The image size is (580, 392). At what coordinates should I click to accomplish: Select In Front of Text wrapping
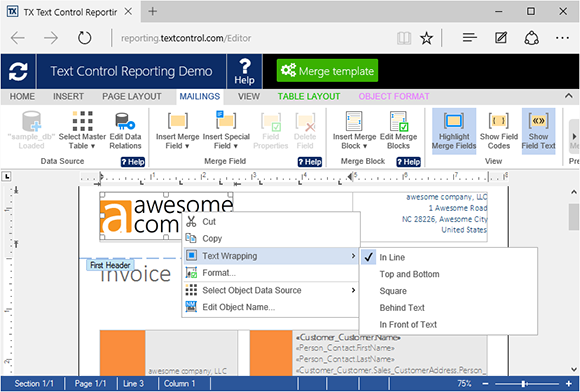click(x=448, y=324)
